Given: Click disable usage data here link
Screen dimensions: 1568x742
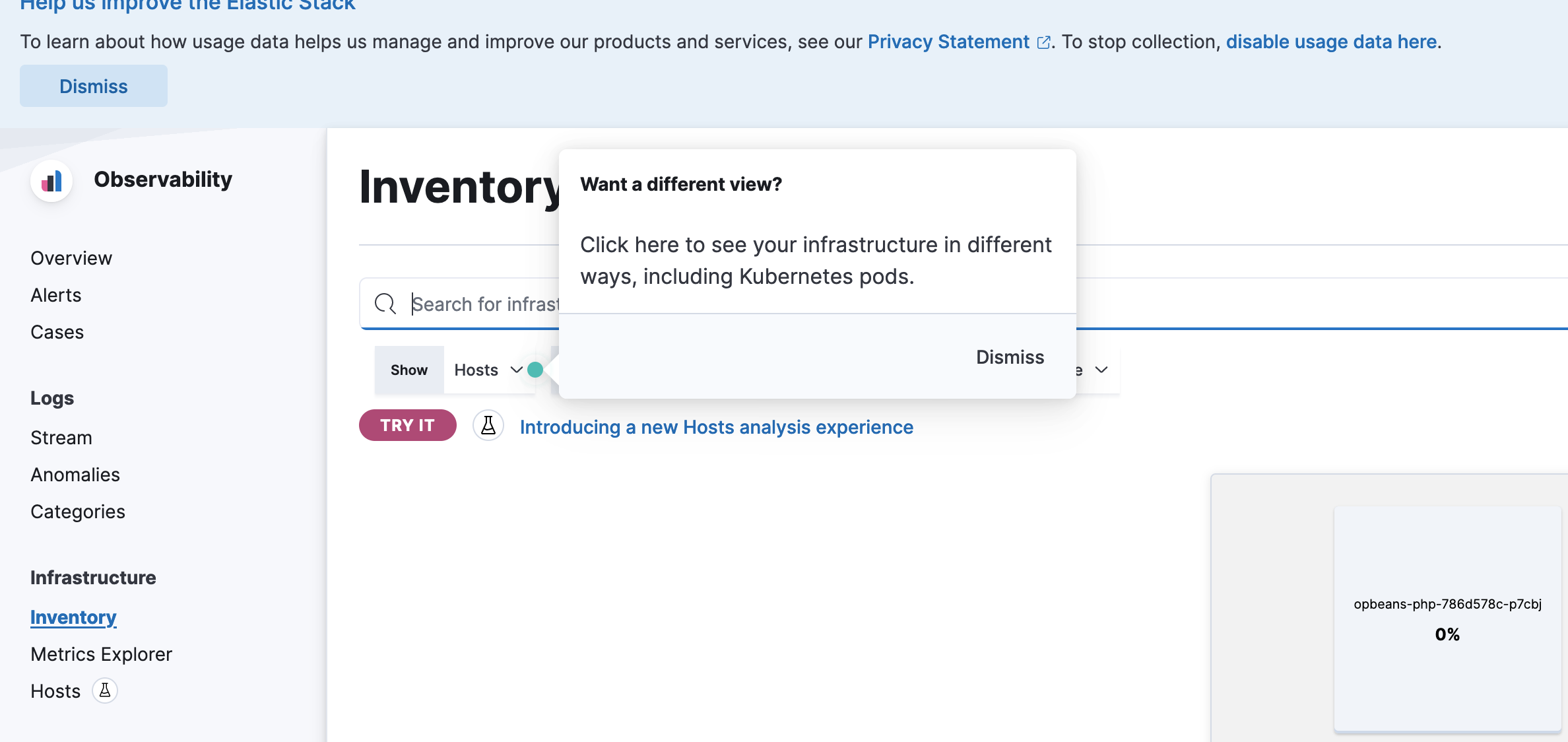Looking at the screenshot, I should pos(1331,42).
